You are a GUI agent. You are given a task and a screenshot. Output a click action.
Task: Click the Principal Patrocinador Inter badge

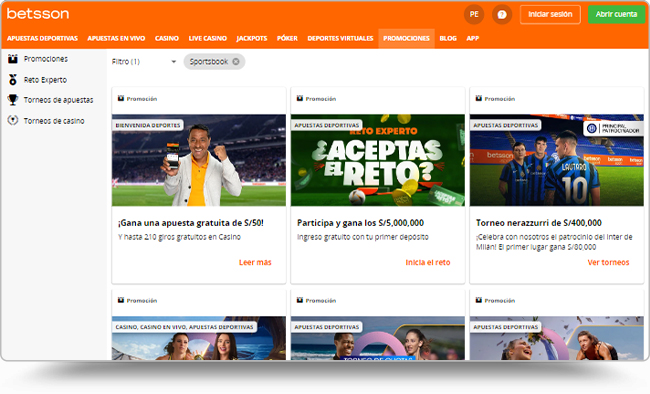pyautogui.click(x=613, y=128)
